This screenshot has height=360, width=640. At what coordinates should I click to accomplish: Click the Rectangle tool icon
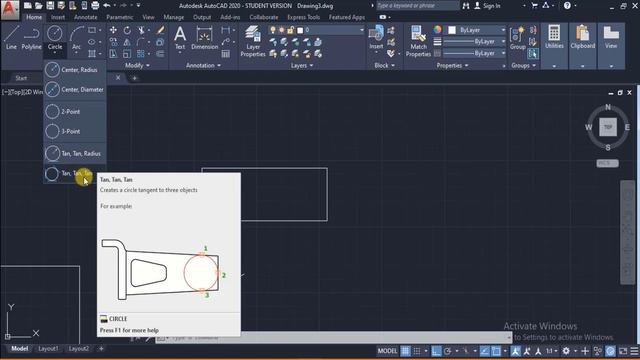coord(92,30)
